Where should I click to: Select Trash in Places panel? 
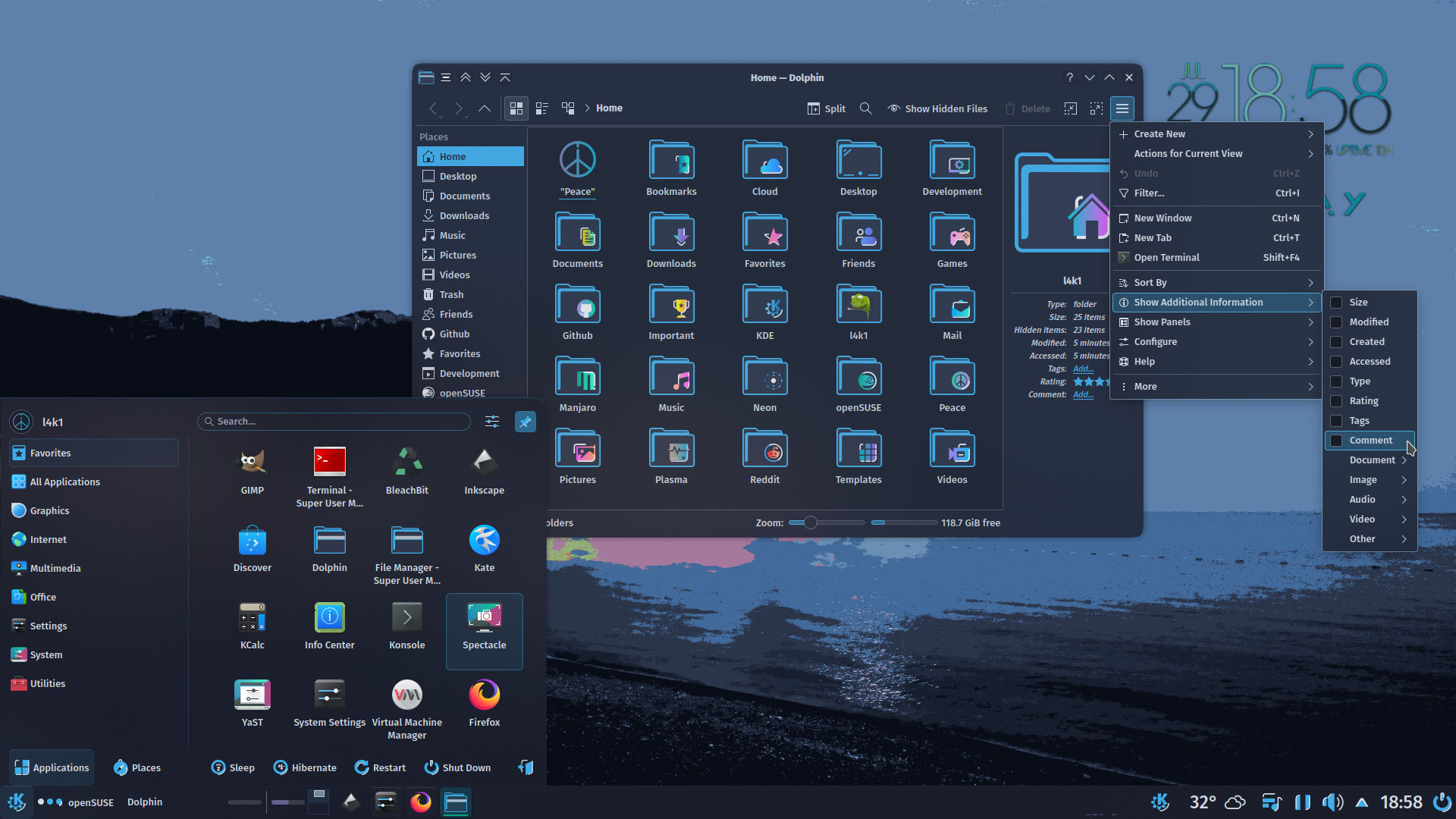470,294
